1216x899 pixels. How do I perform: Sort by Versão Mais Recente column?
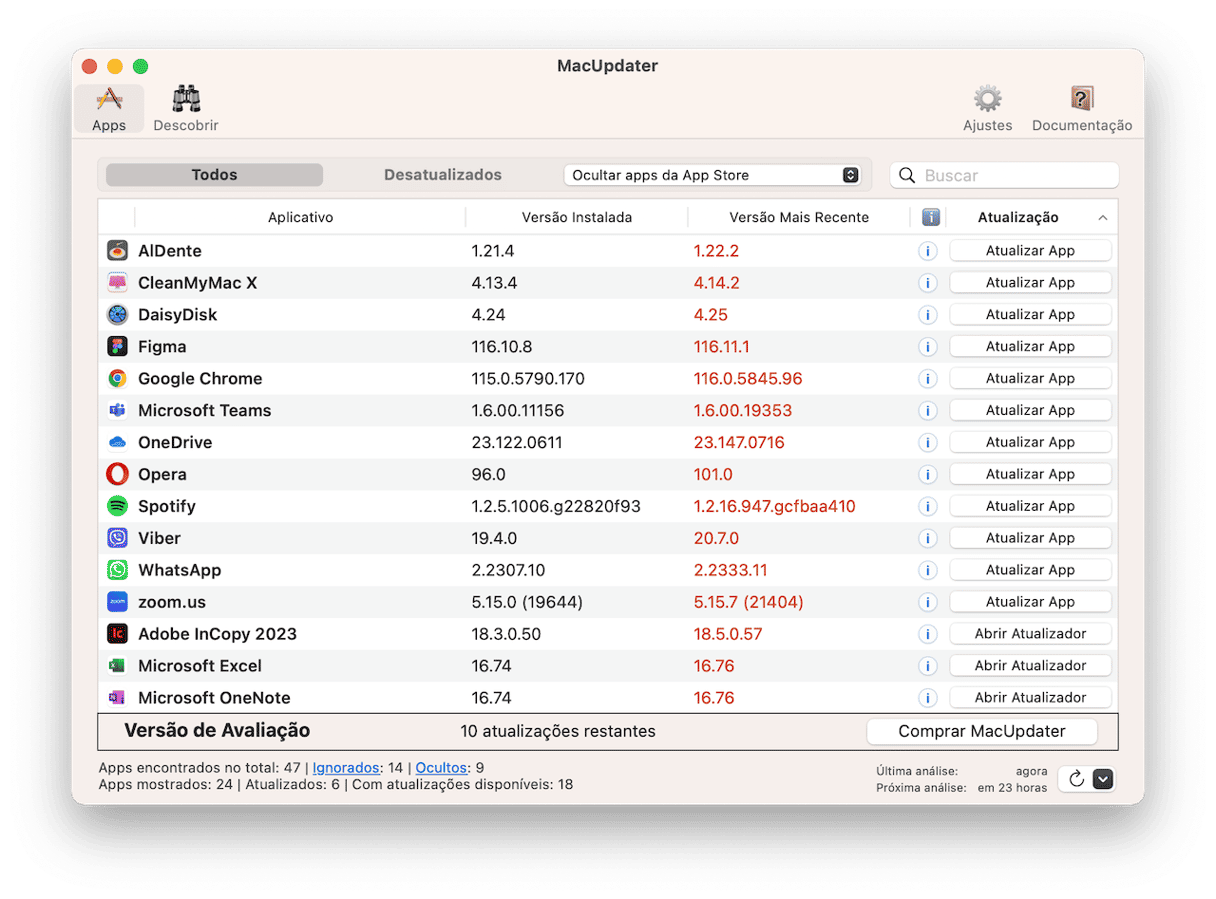799,217
